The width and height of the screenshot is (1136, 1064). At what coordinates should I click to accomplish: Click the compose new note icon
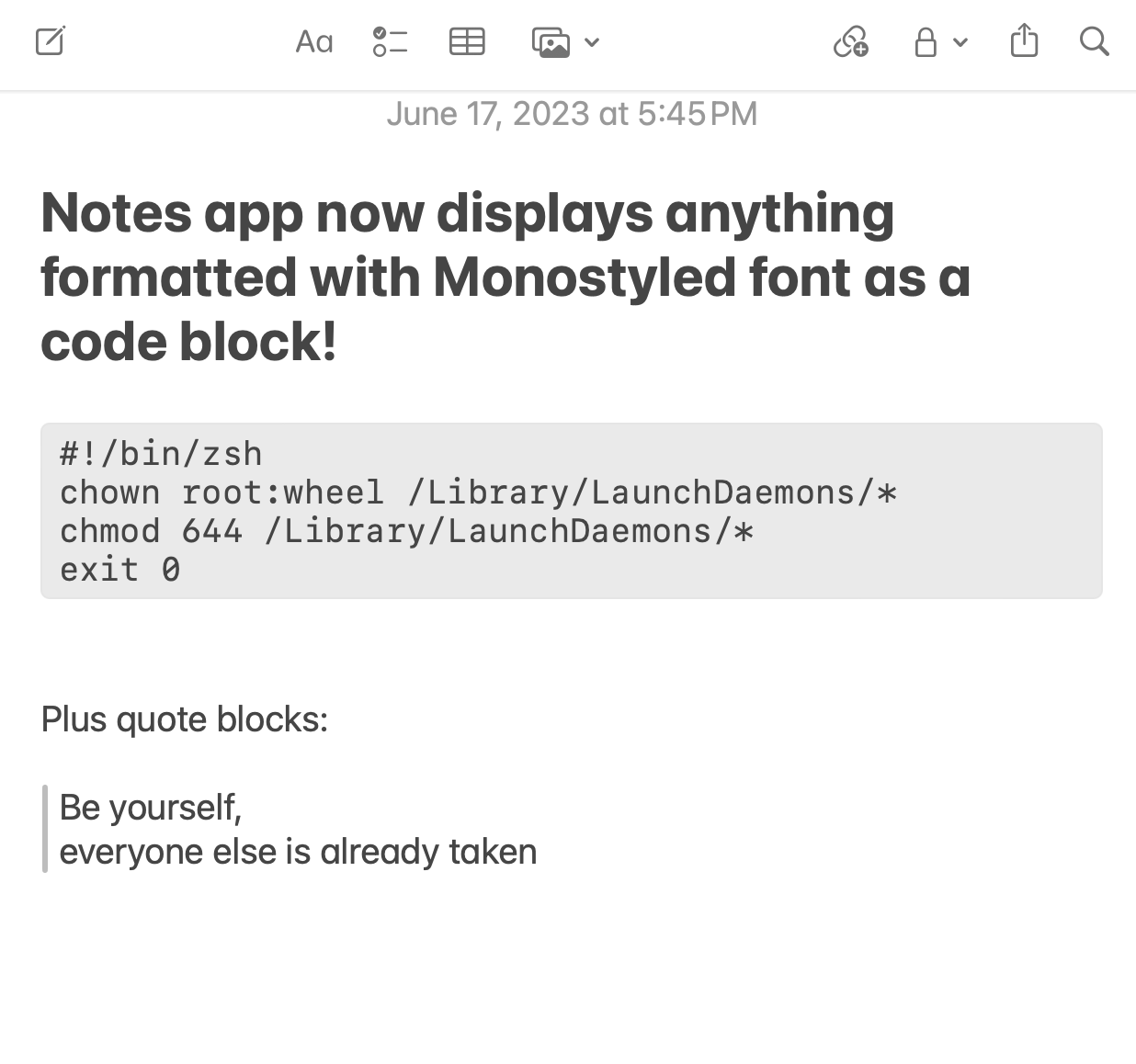(51, 41)
